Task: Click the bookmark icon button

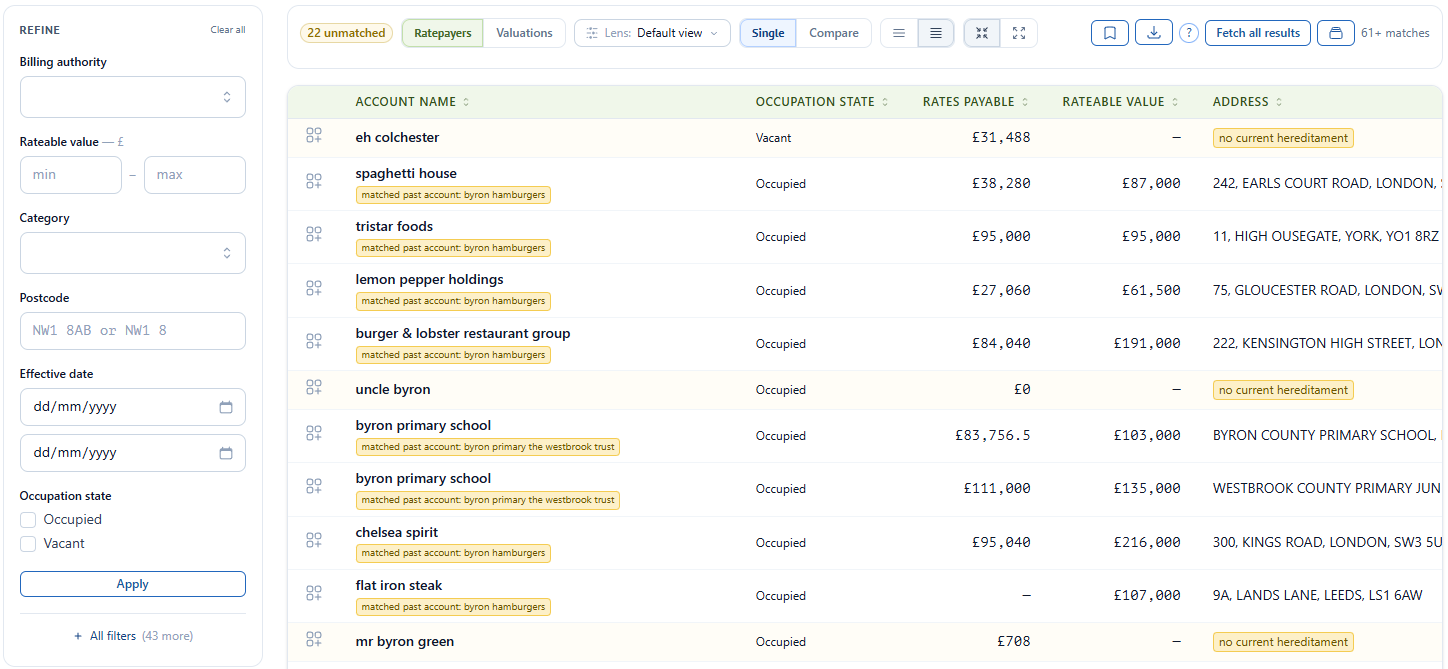Action: pos(1110,33)
